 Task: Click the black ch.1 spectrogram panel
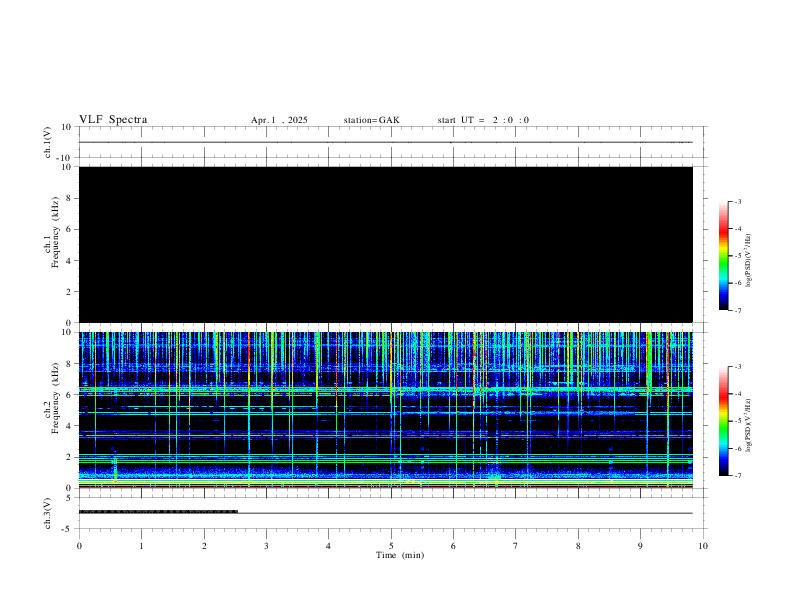(x=386, y=244)
